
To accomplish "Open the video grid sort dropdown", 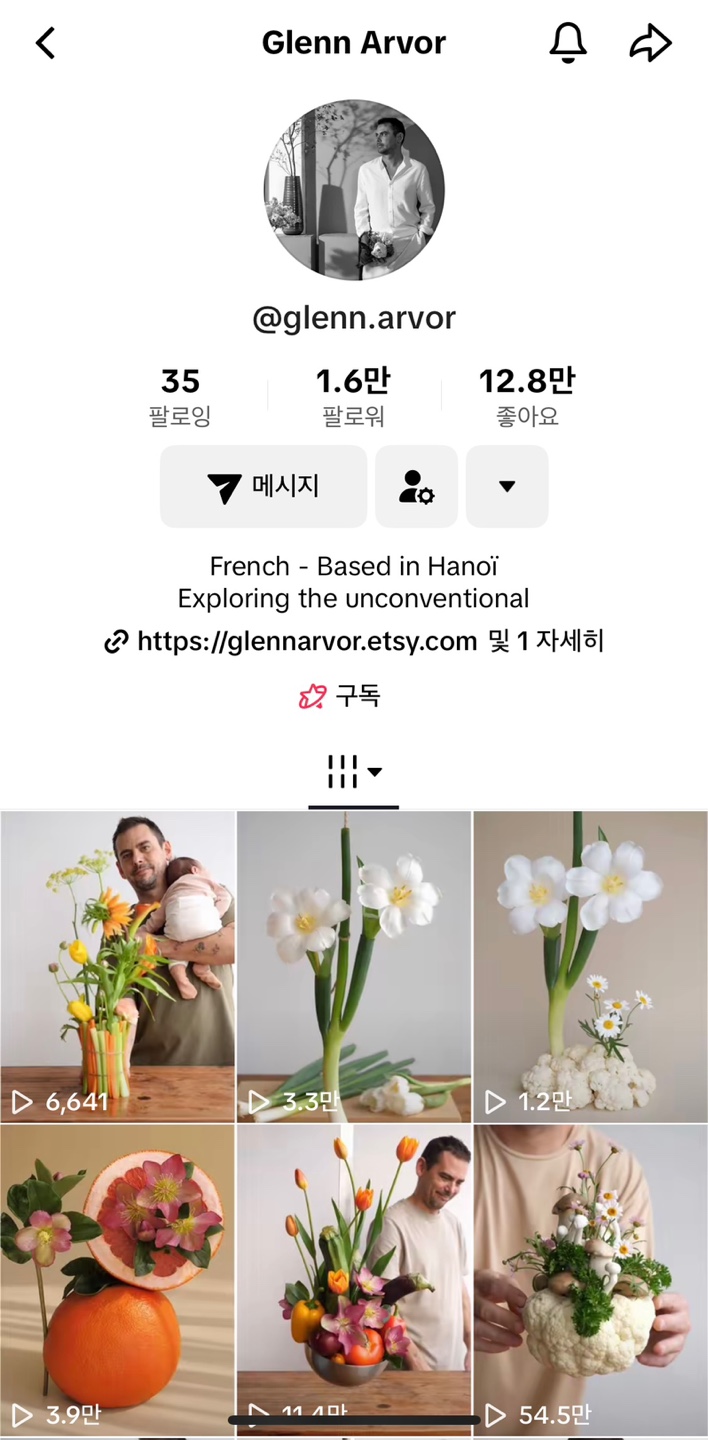I will point(354,771).
